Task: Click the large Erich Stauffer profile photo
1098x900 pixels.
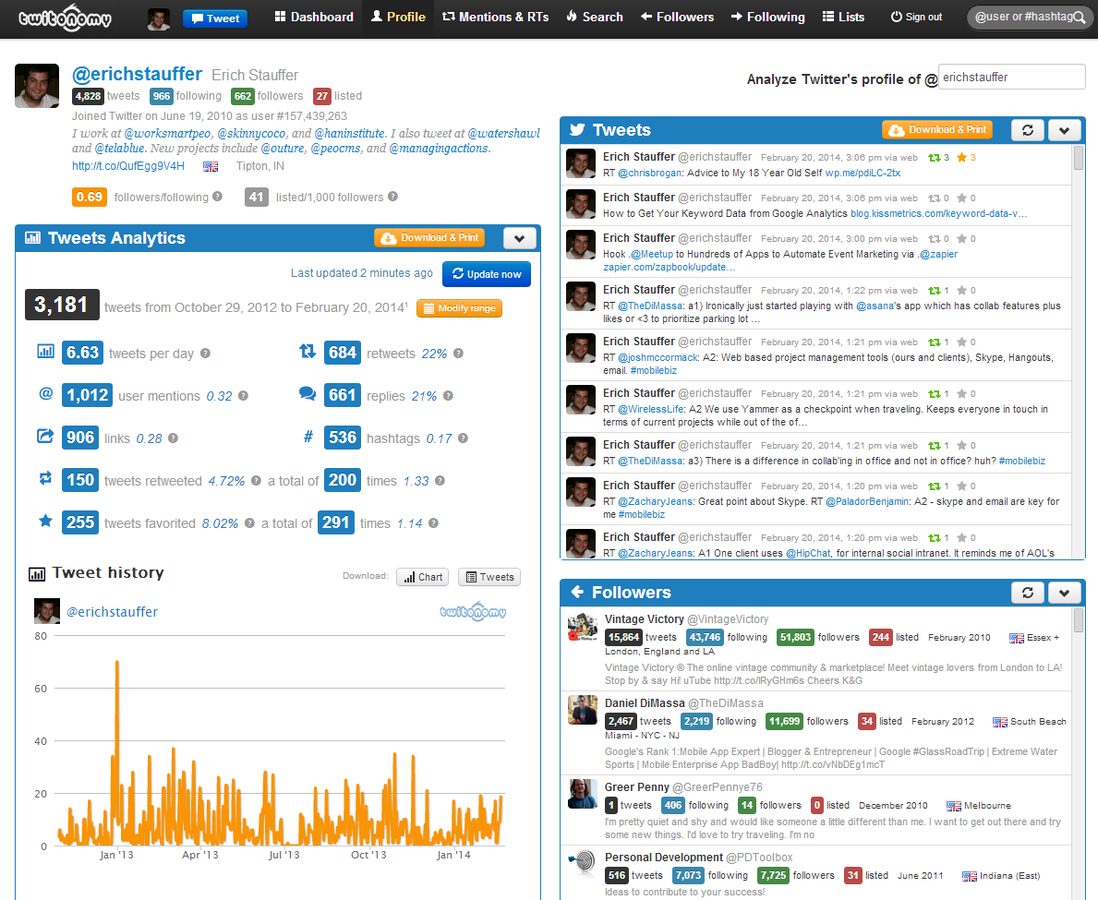Action: [x=37, y=85]
